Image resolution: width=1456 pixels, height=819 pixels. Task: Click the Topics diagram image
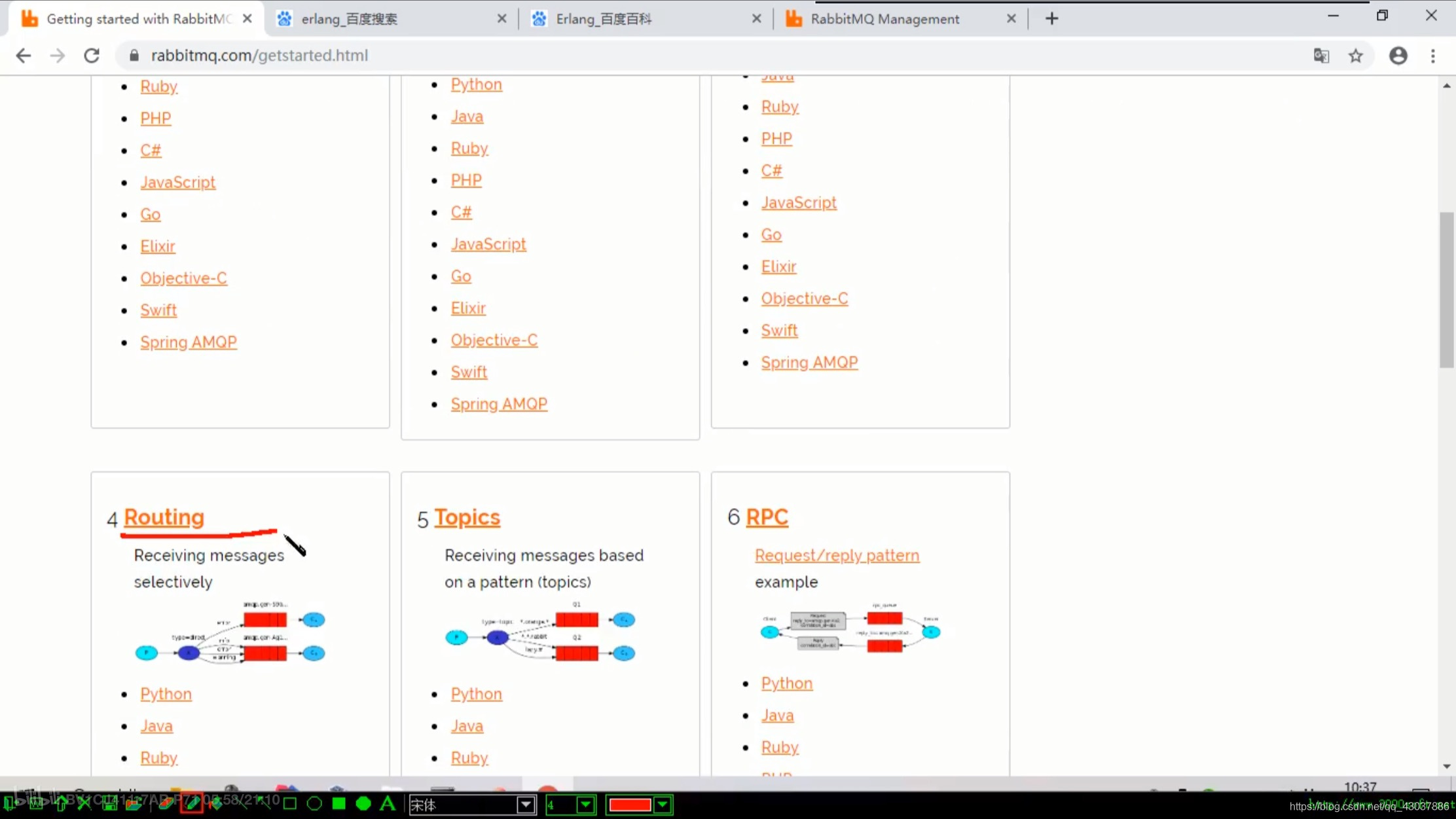[x=540, y=632]
